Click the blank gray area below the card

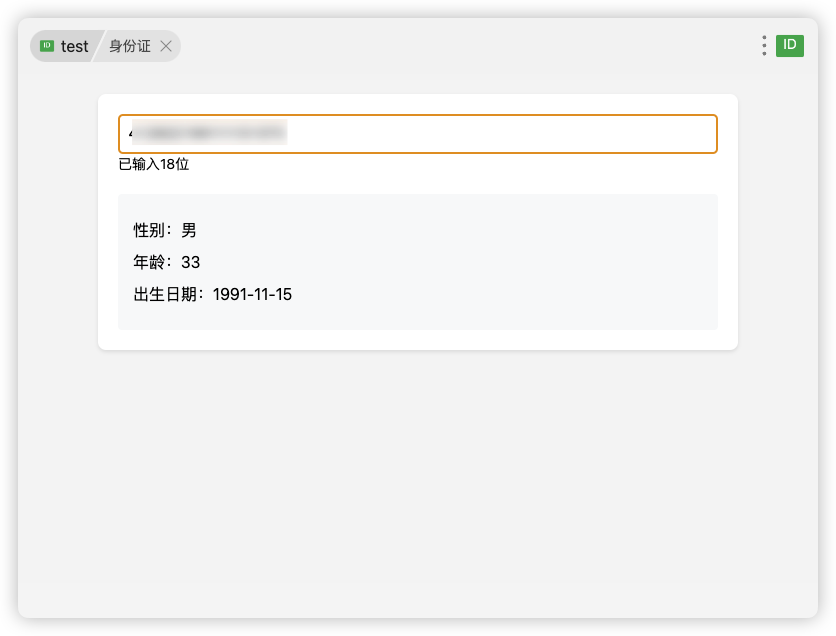417,480
